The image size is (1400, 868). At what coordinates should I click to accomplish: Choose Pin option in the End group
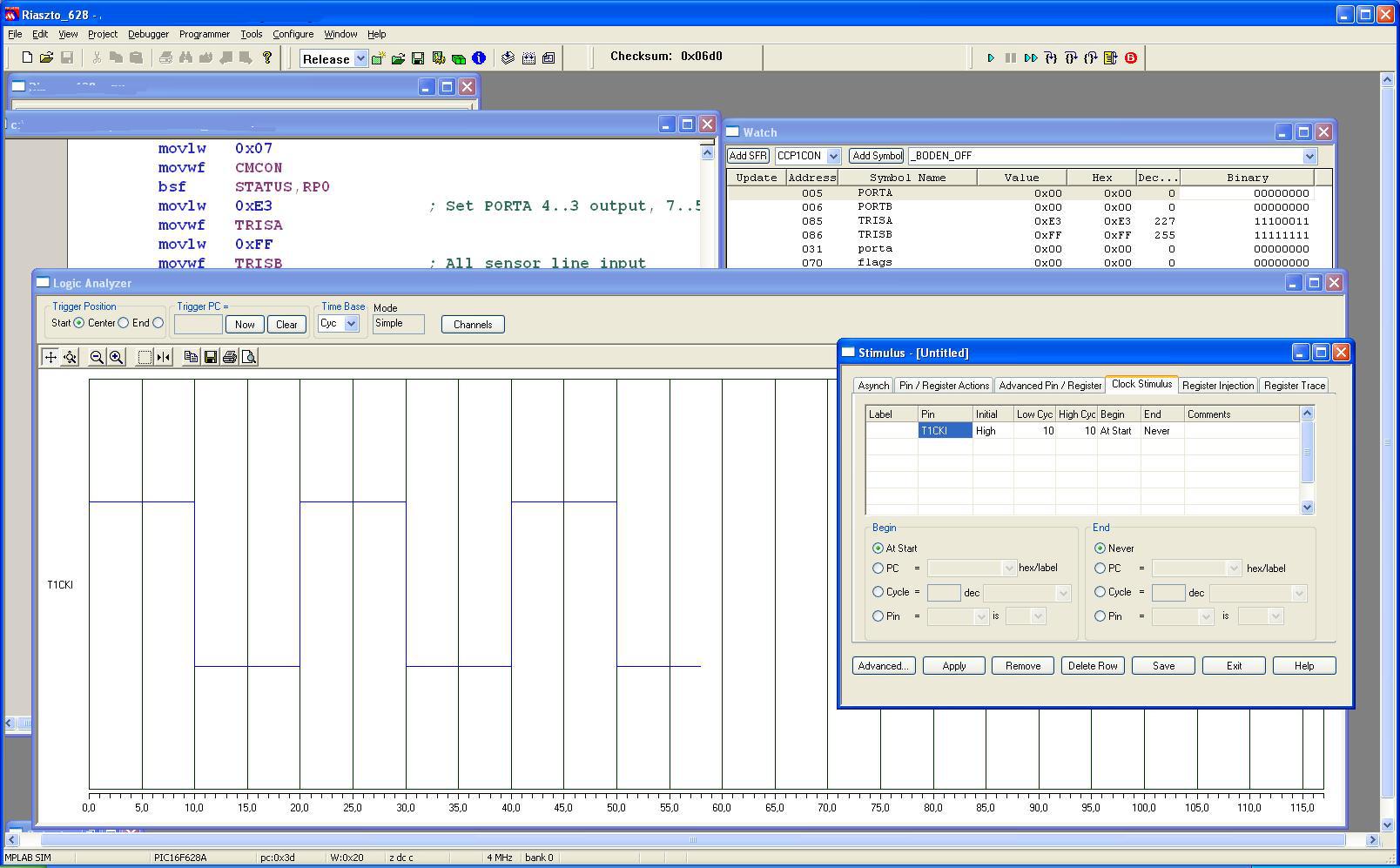[1100, 616]
